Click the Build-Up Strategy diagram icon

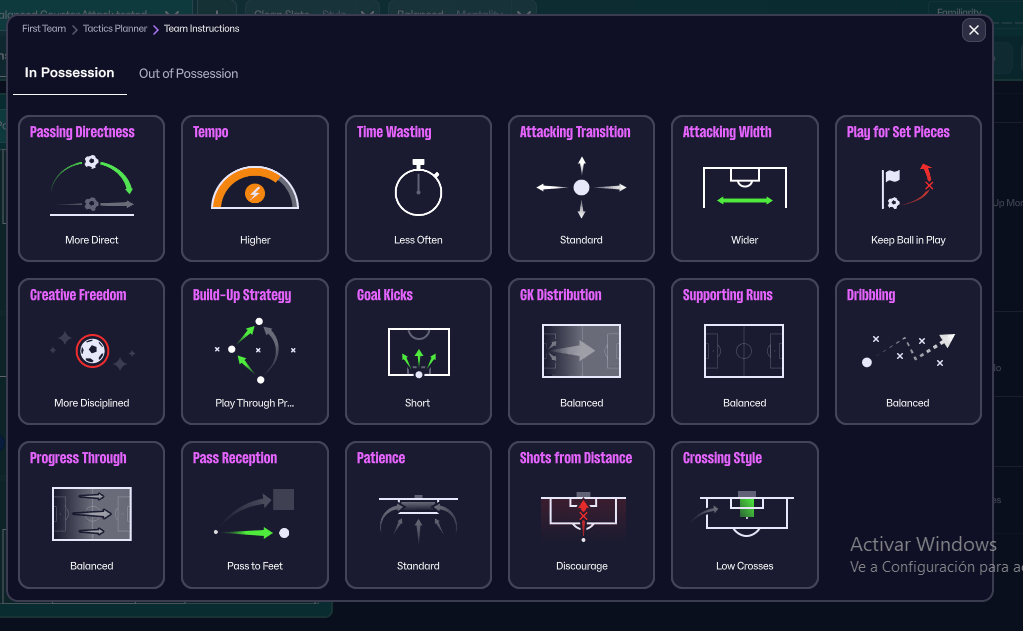pos(255,350)
